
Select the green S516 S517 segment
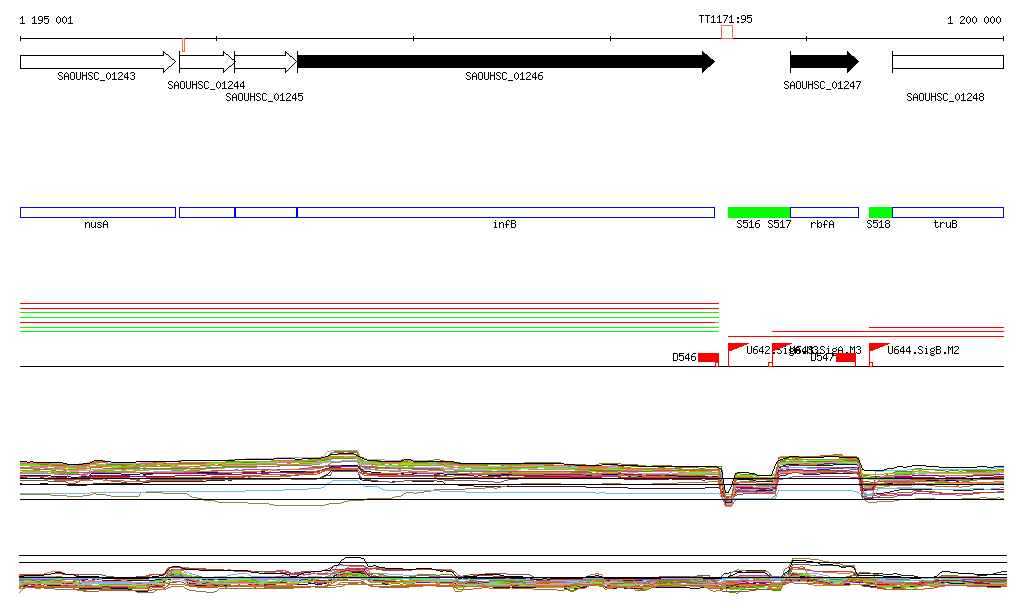click(759, 212)
